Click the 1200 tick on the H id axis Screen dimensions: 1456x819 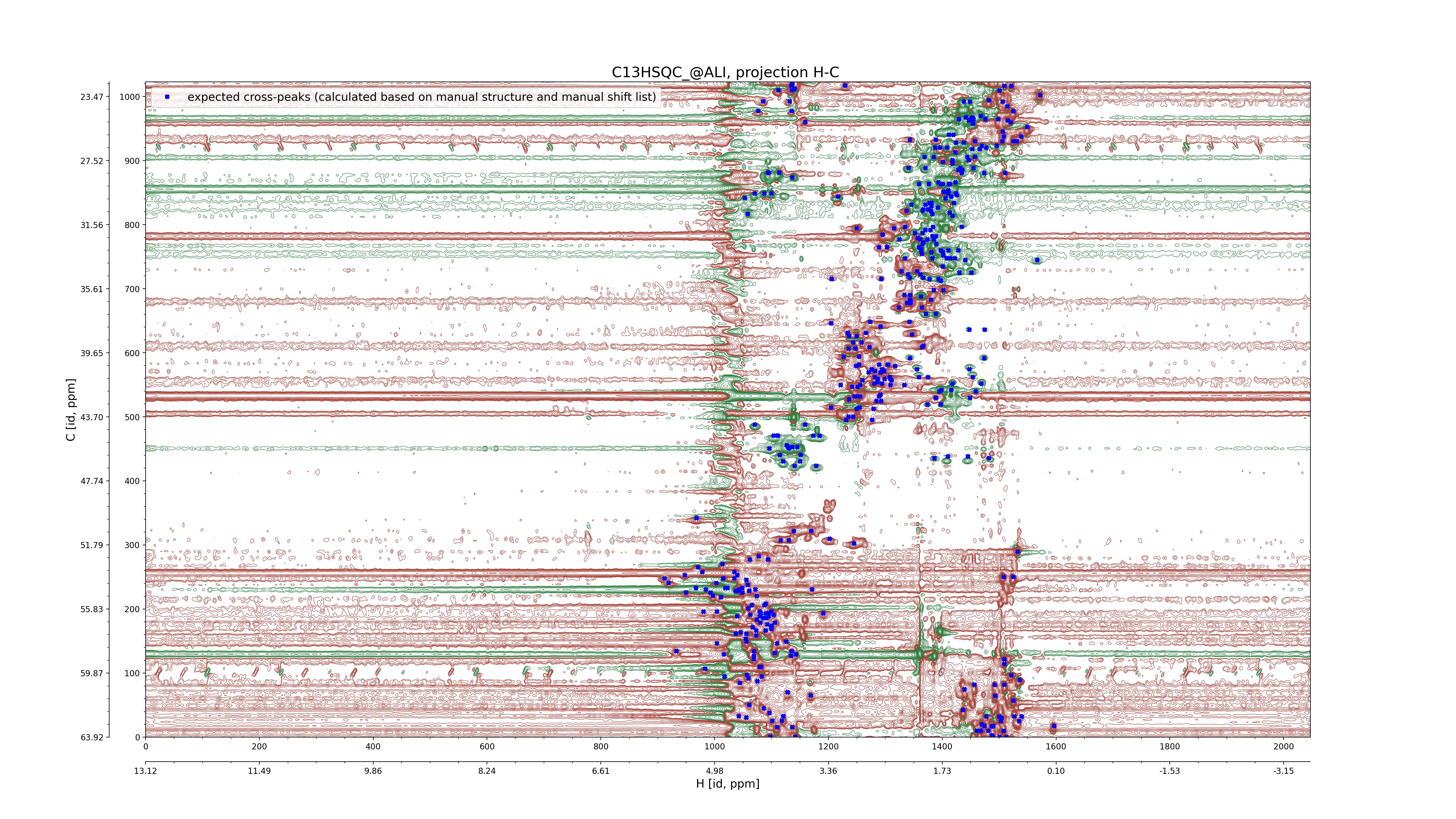(828, 747)
